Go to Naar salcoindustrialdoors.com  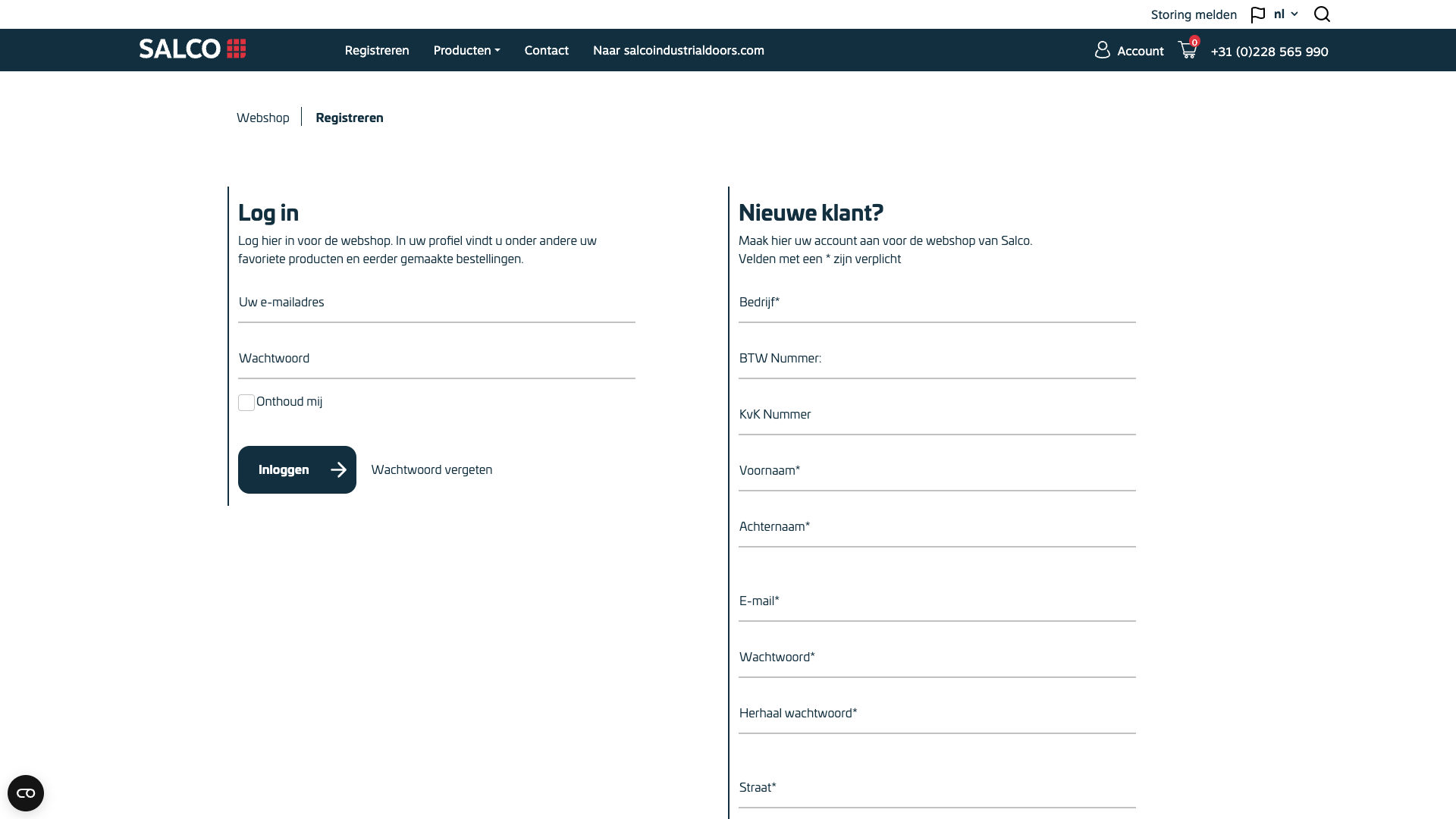coord(679,50)
